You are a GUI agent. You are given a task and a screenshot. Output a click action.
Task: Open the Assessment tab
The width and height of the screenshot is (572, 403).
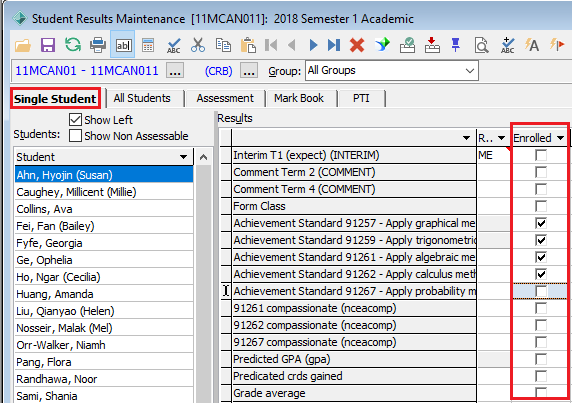pyautogui.click(x=225, y=98)
